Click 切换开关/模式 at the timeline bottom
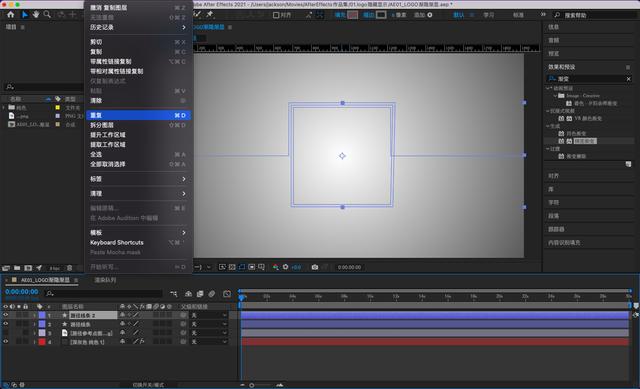The width and height of the screenshot is (640, 389). click(148, 385)
